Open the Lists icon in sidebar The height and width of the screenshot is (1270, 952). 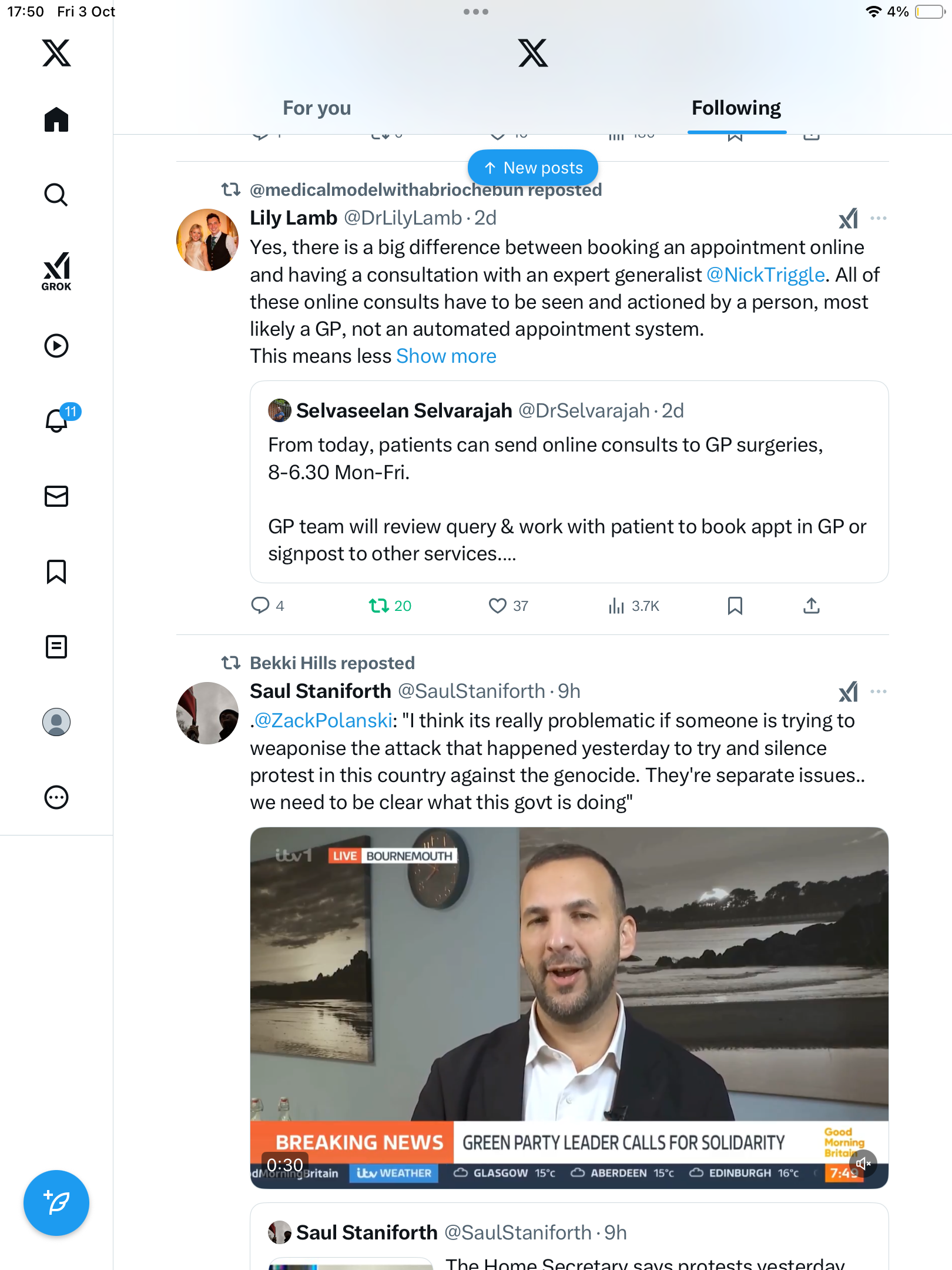tap(56, 647)
